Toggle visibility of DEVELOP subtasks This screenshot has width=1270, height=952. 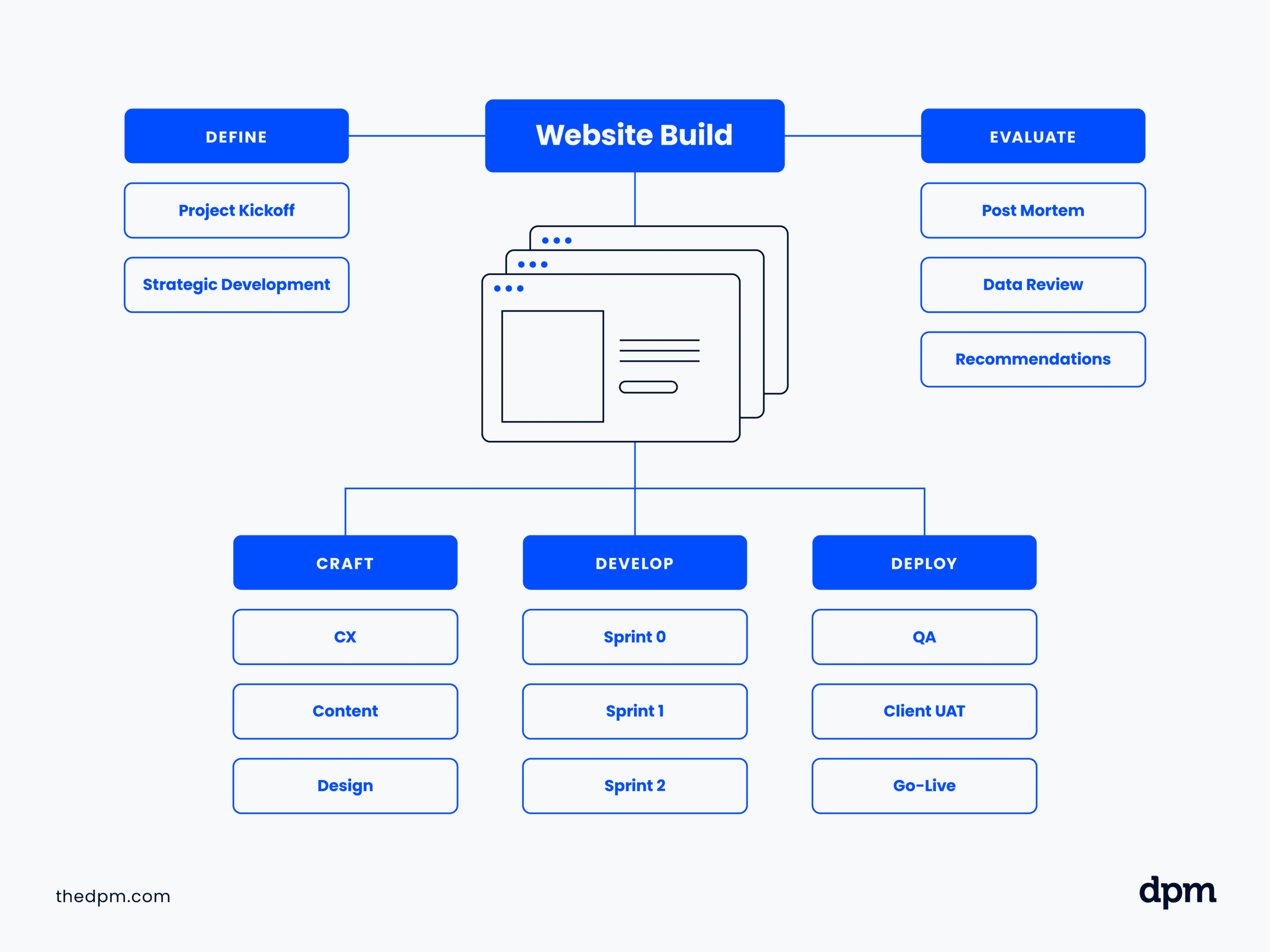(x=636, y=563)
